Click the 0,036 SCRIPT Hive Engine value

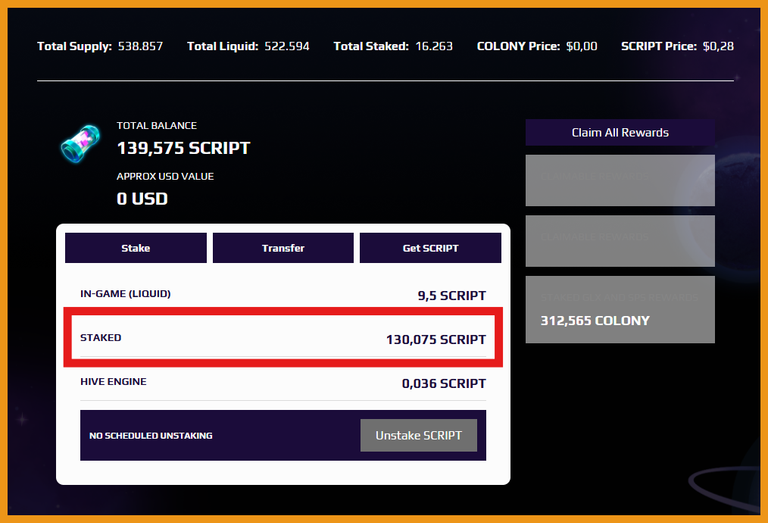pos(444,383)
